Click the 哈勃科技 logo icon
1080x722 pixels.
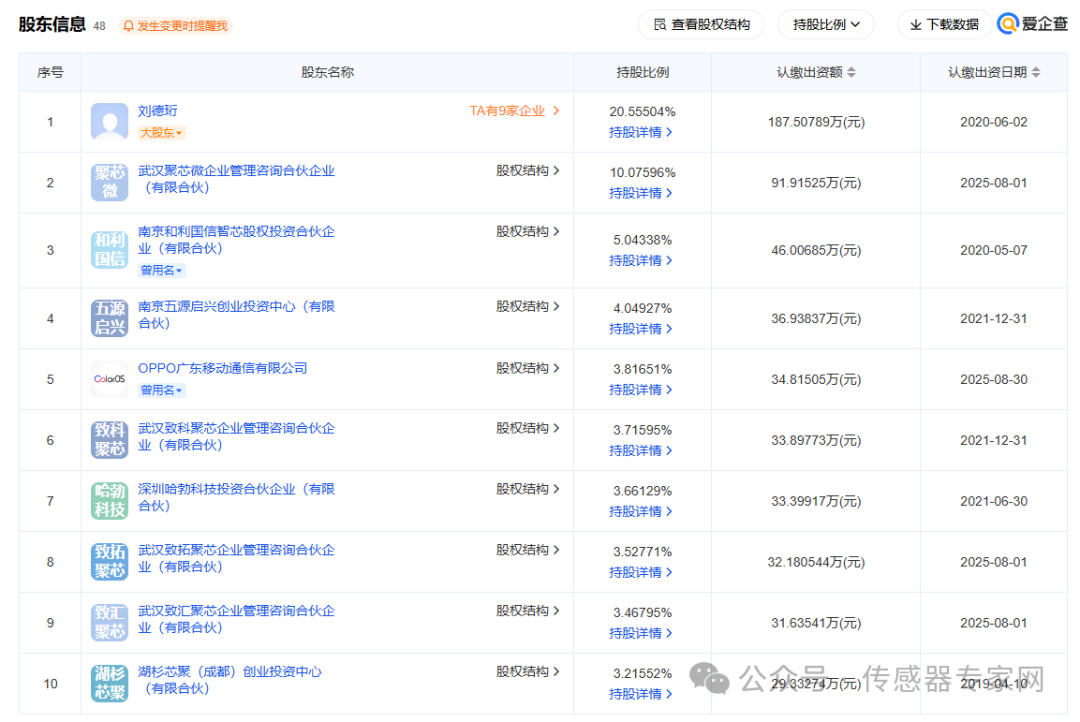tap(109, 501)
